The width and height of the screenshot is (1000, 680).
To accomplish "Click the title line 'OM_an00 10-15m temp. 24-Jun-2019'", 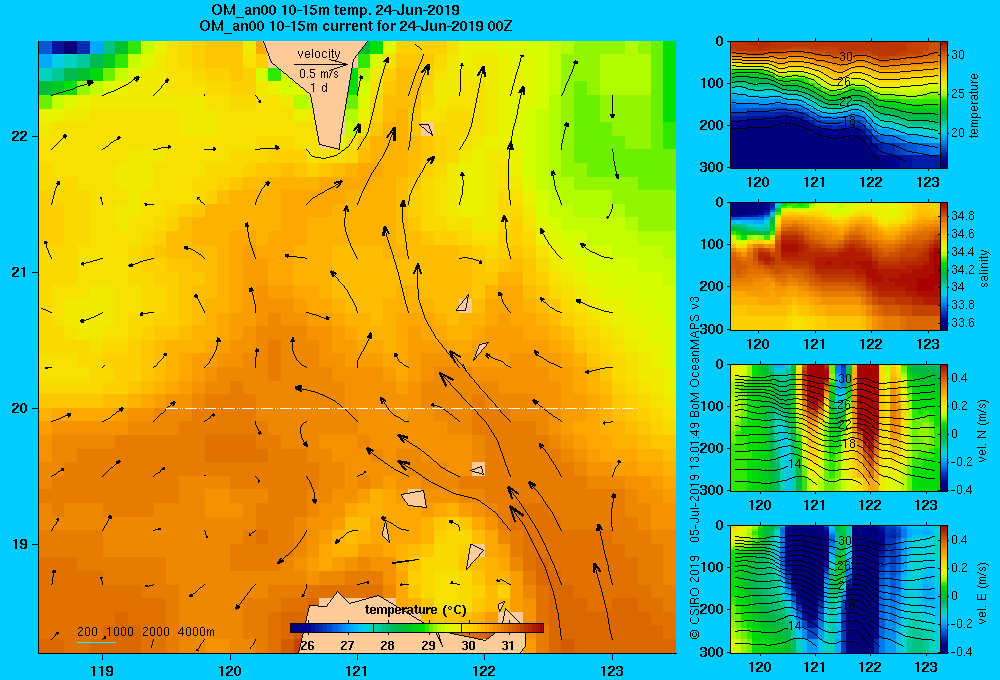I will pyautogui.click(x=335, y=10).
